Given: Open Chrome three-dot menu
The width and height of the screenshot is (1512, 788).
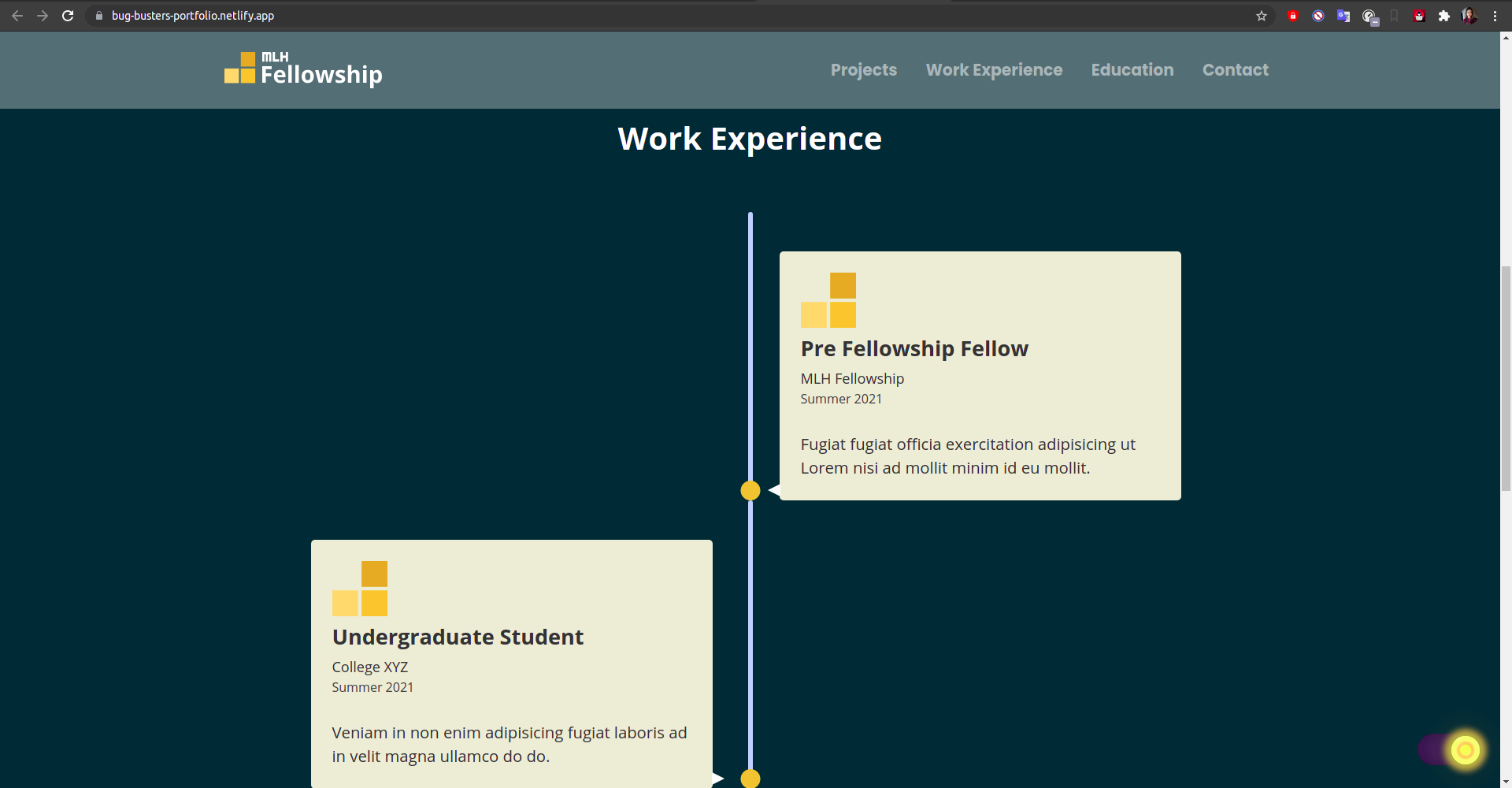Looking at the screenshot, I should click(1495, 16).
